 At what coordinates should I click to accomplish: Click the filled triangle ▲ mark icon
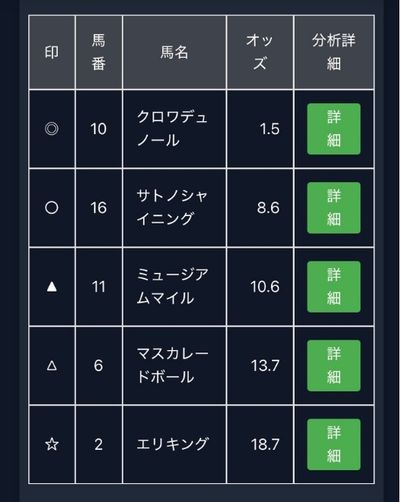52,287
